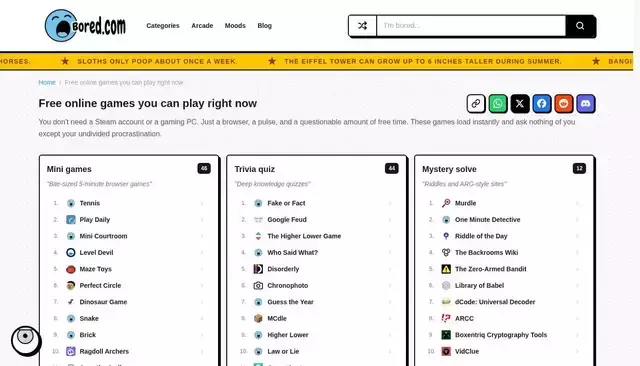Open the Guess the Year link

coord(290,302)
